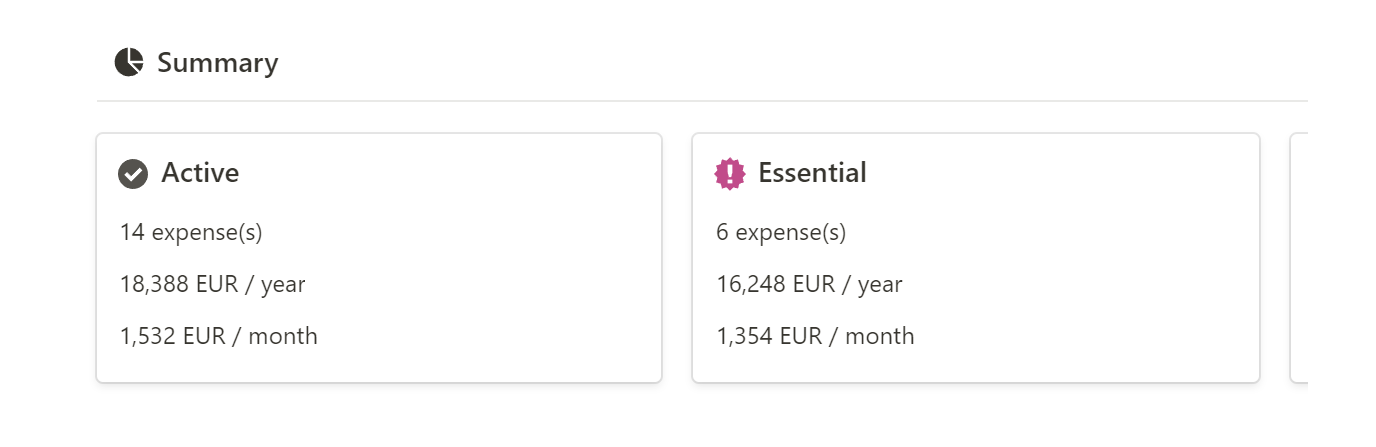
Task: Click the Essential card title
Action: pos(812,173)
